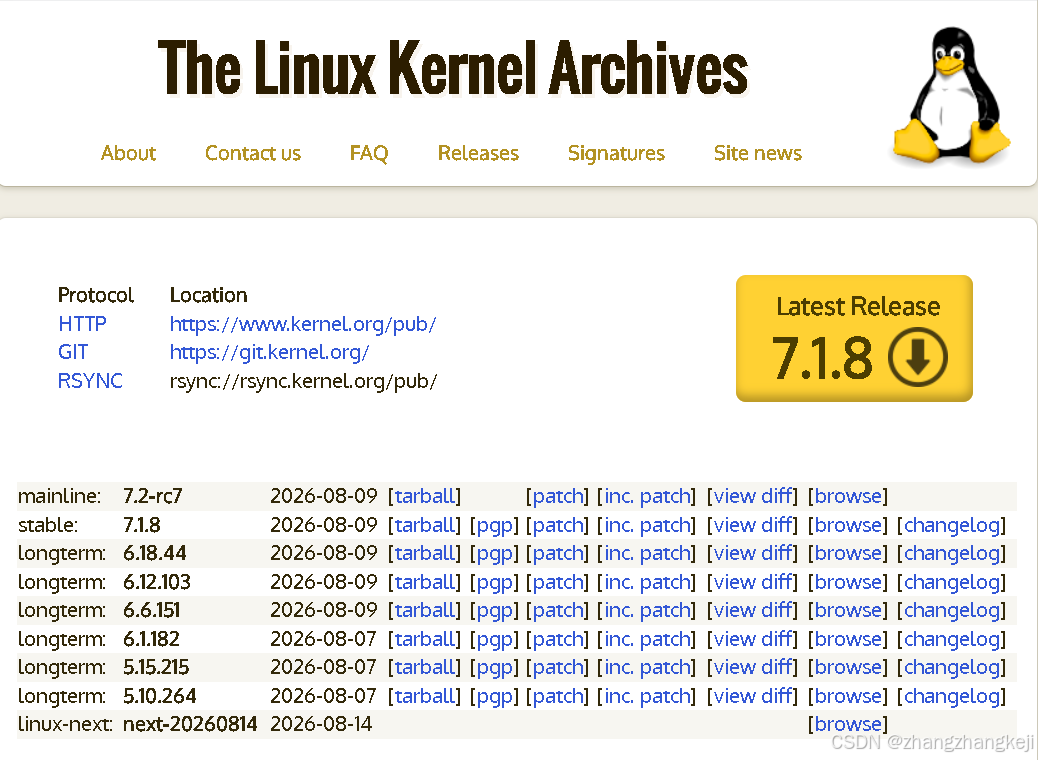Click the GIT protocol link
The width and height of the screenshot is (1038, 760).
(73, 352)
